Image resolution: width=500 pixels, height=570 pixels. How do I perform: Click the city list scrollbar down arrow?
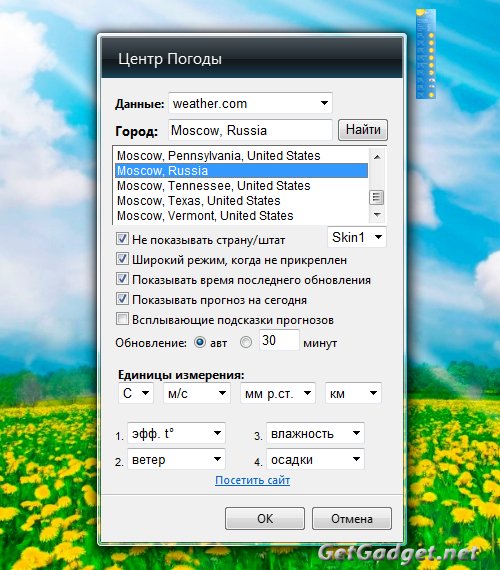tap(377, 214)
